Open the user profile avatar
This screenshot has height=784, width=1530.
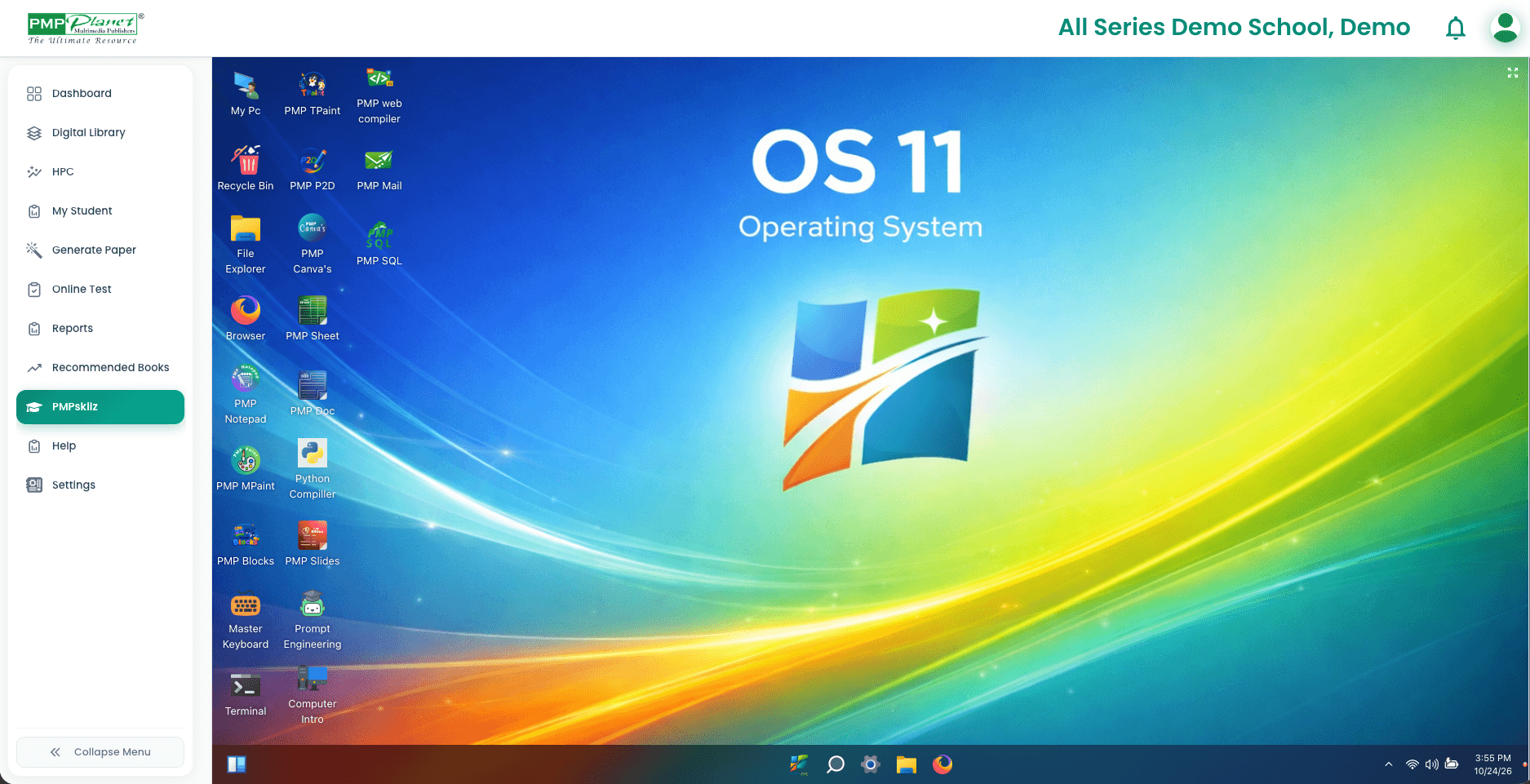coord(1505,28)
